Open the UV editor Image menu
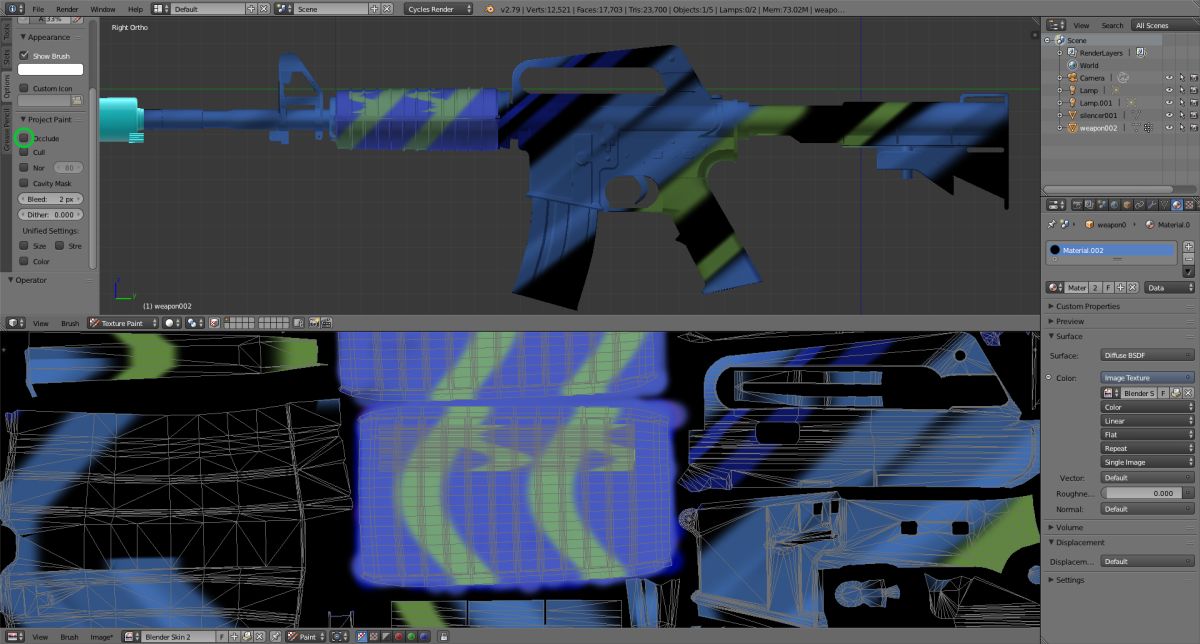This screenshot has width=1200, height=644. coord(101,636)
